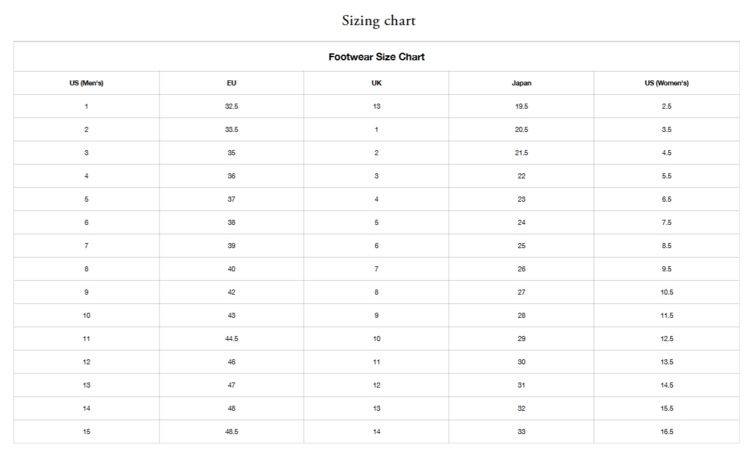Click the EU size 42 cell
The height and width of the screenshot is (456, 750).
[231, 292]
